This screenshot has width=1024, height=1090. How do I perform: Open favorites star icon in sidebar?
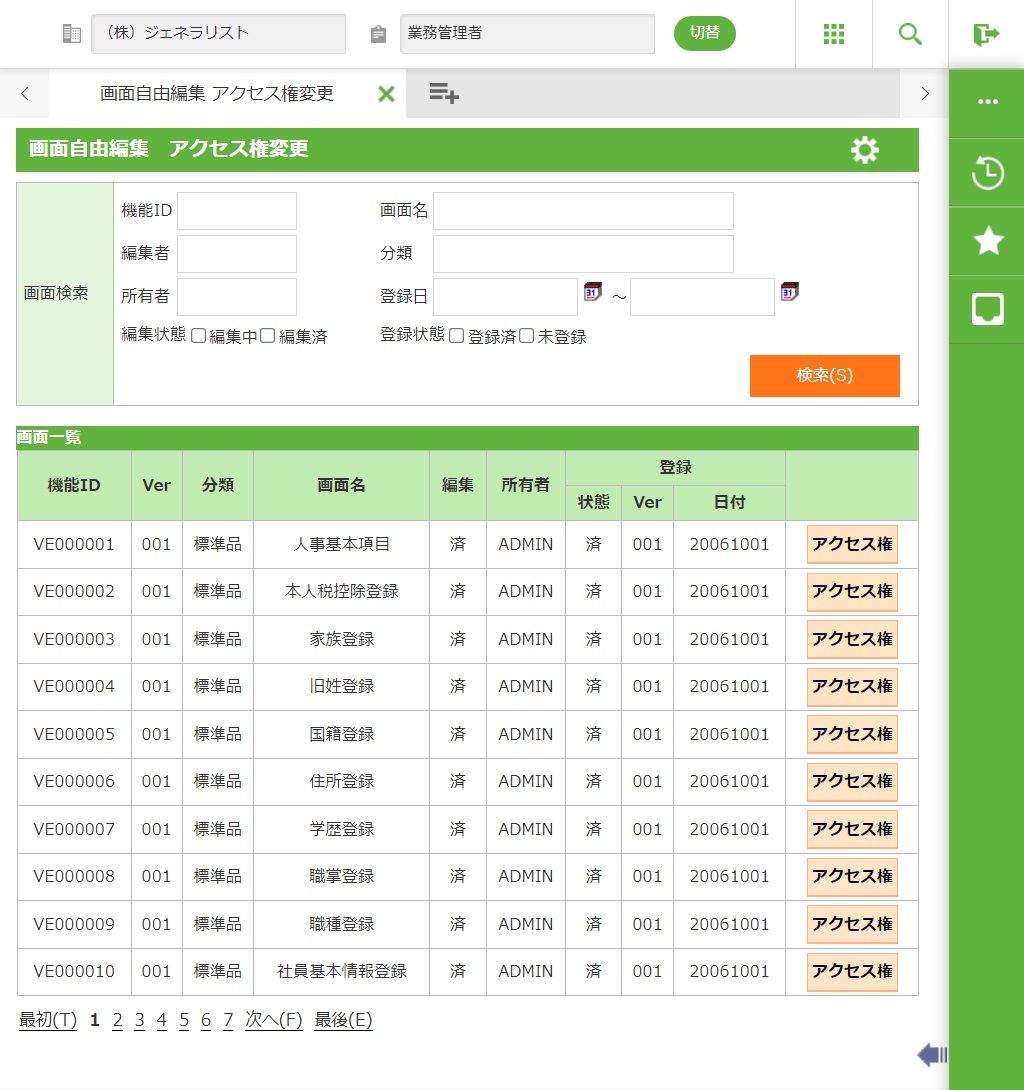click(x=987, y=241)
